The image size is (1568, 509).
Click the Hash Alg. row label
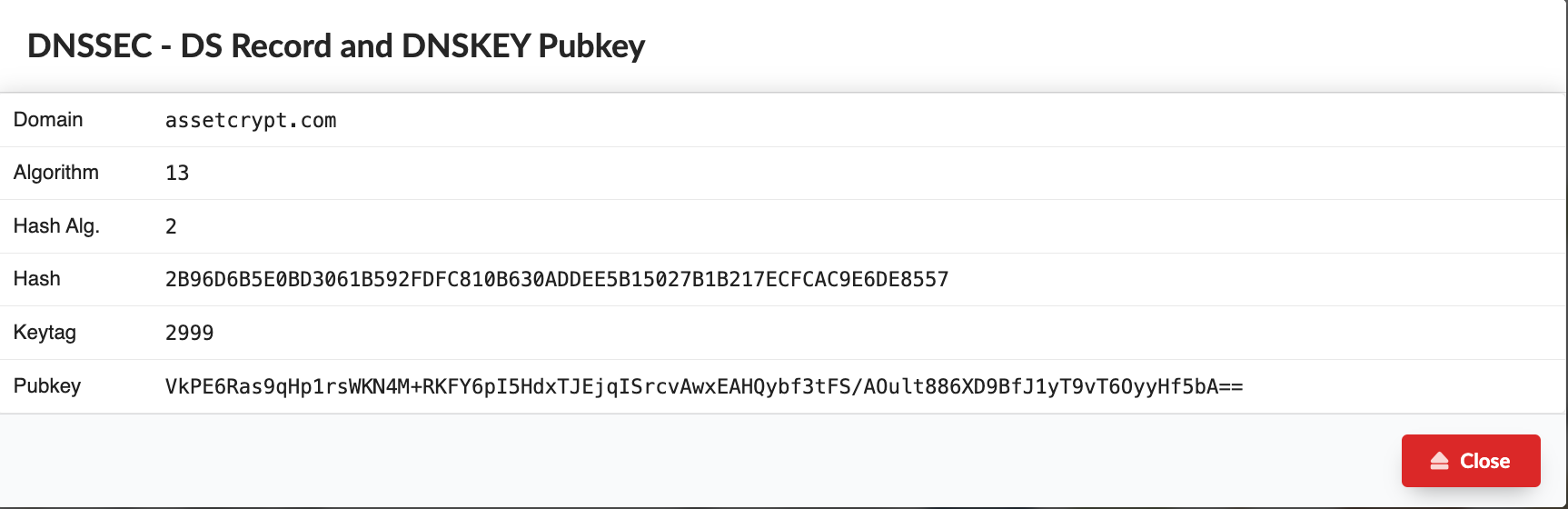pyautogui.click(x=56, y=226)
